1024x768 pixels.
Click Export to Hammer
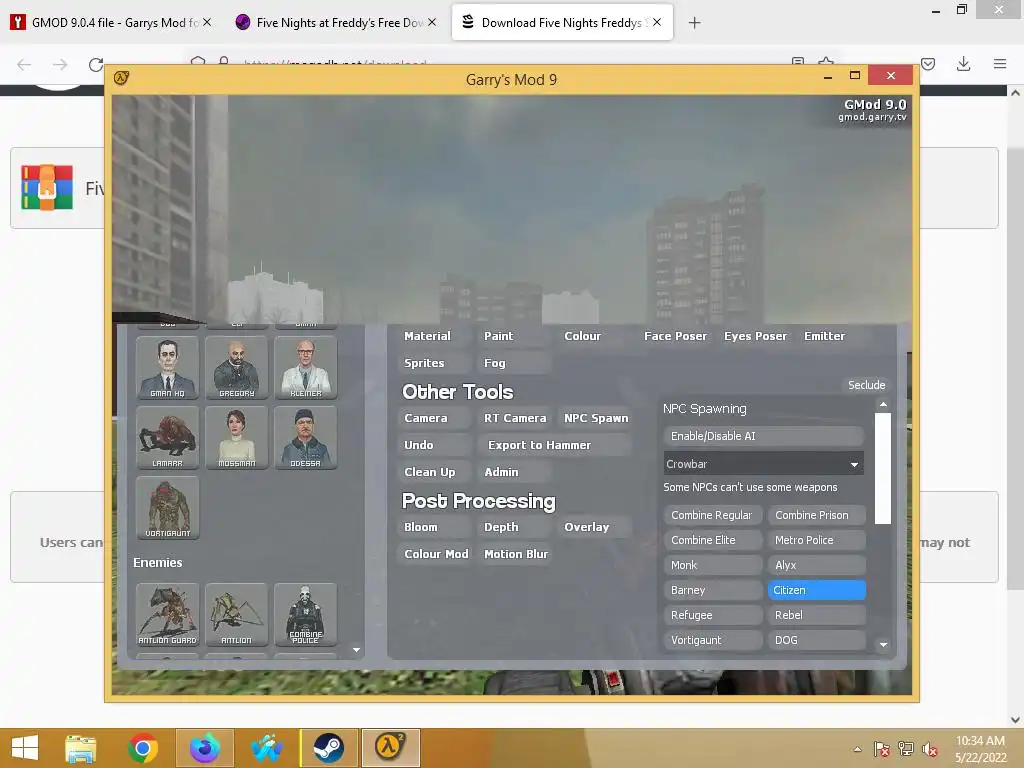click(x=554, y=445)
